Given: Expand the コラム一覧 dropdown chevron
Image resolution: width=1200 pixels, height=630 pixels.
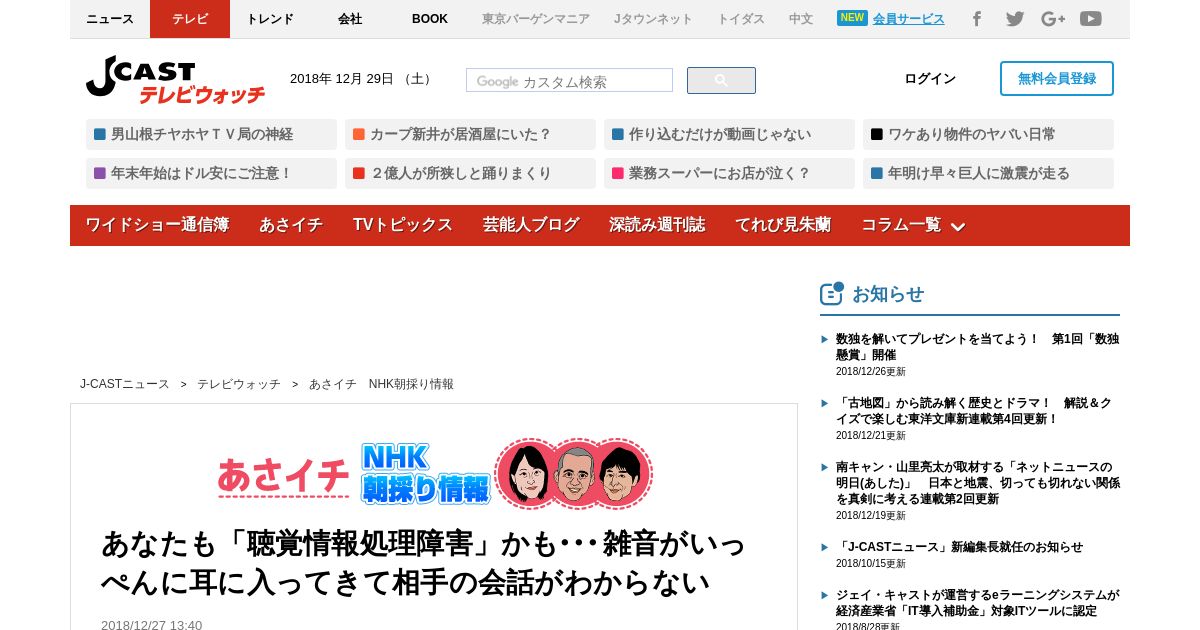Looking at the screenshot, I should pyautogui.click(x=957, y=227).
